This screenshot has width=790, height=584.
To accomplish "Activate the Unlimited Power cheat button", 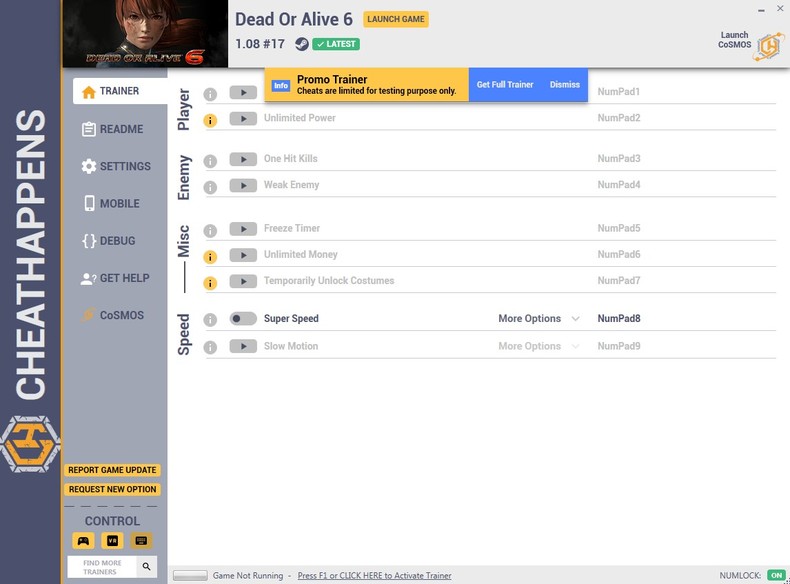I will [x=243, y=118].
